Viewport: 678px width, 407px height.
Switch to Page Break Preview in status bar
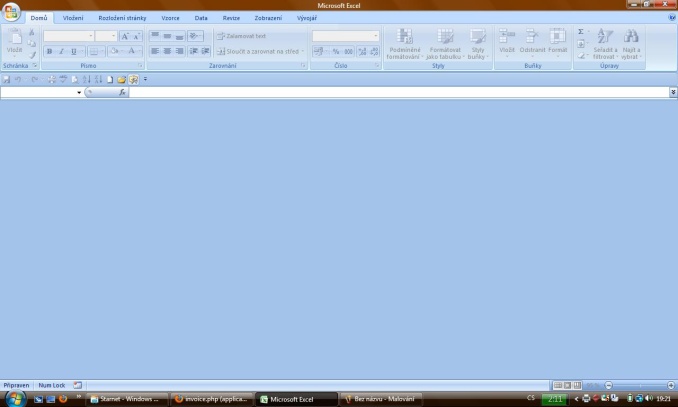click(577, 385)
